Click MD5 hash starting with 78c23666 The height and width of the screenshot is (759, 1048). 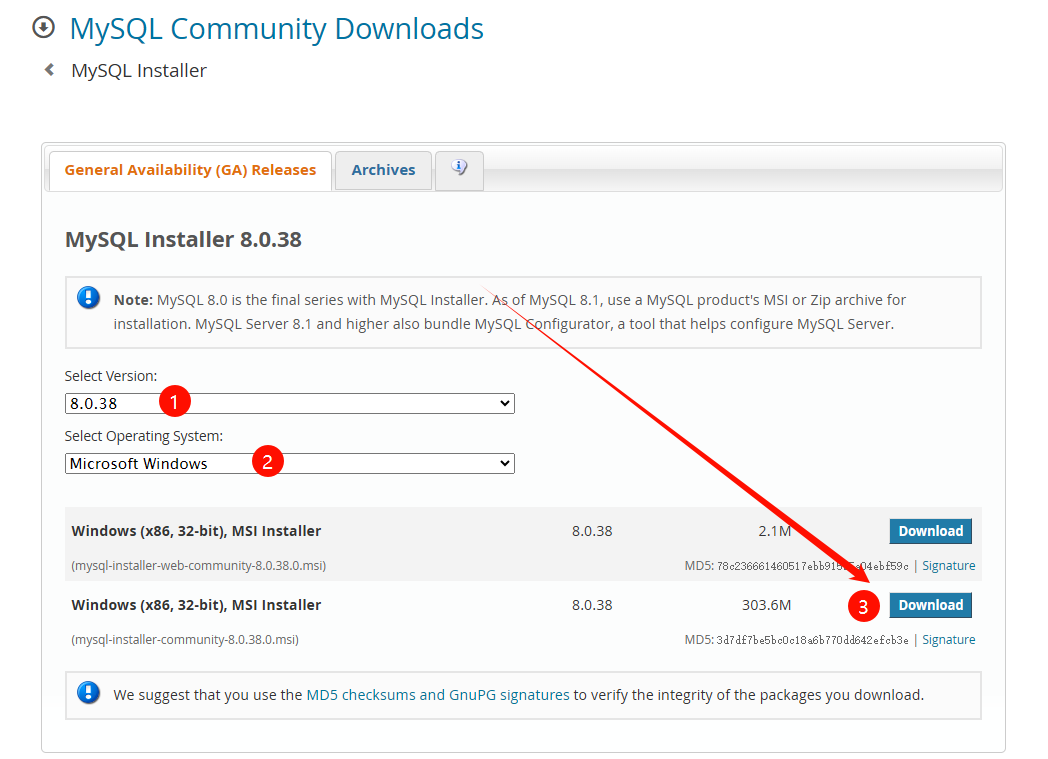tap(812, 566)
